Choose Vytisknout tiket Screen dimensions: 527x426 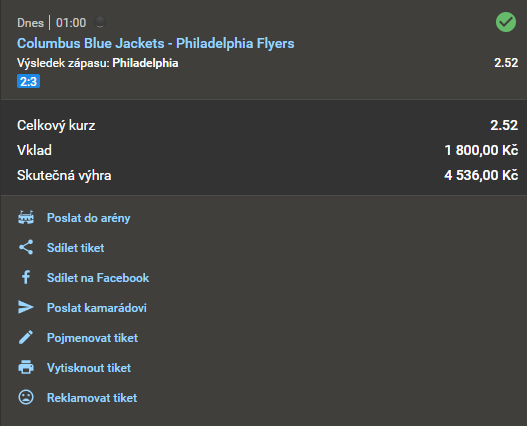(x=89, y=368)
